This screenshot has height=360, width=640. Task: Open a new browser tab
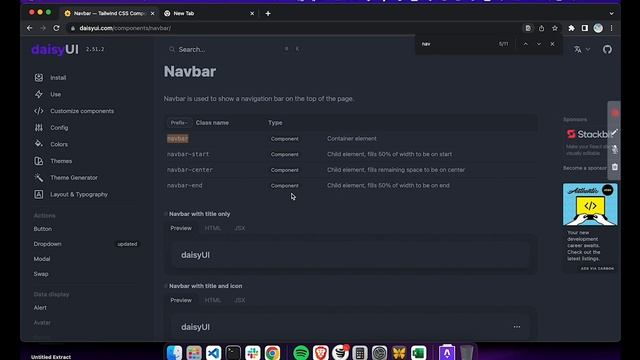268,13
